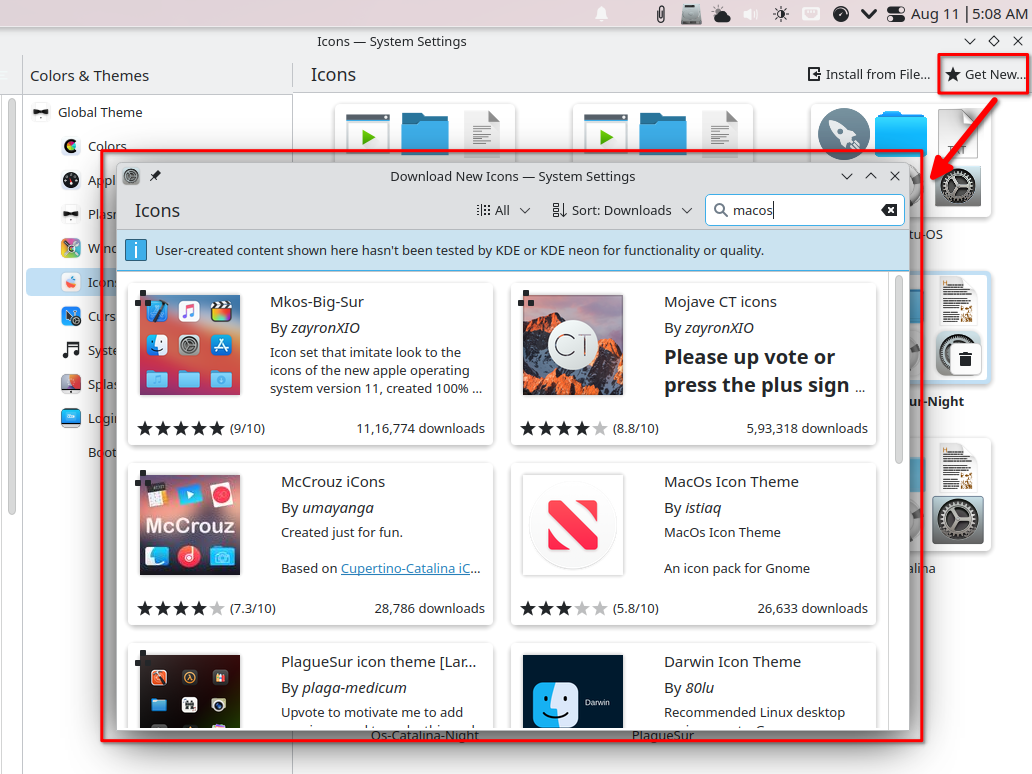The width and height of the screenshot is (1032, 774).
Task: Click the blue info icon in the banner
Action: tap(136, 250)
